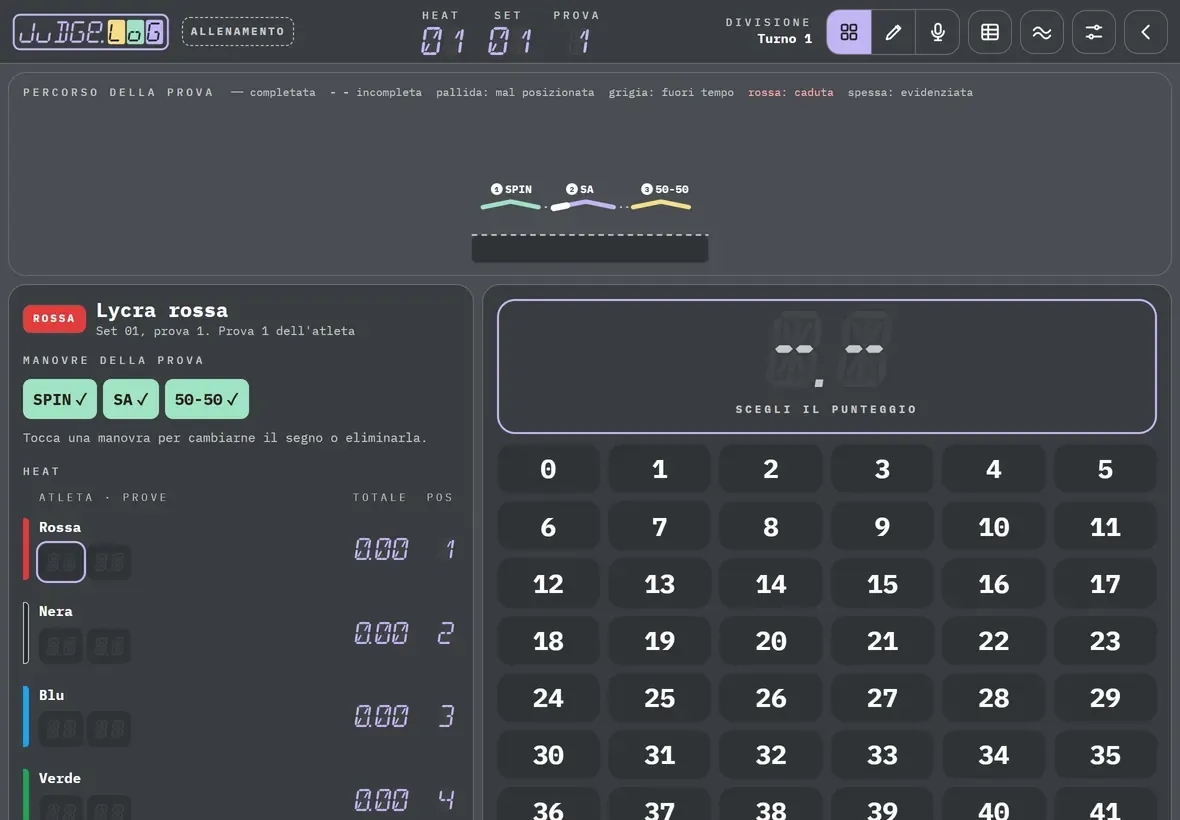Click the 50-50 segment on trial path
Image resolution: width=1180 pixels, height=820 pixels.
tap(661, 205)
